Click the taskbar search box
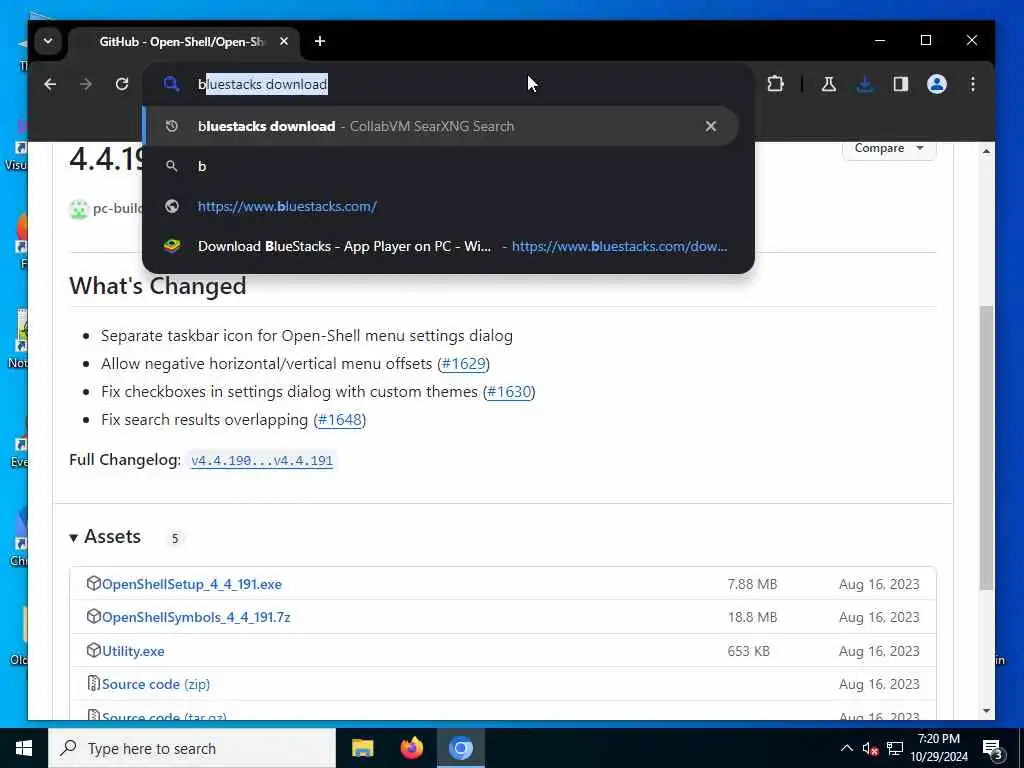1024x768 pixels. [192, 748]
